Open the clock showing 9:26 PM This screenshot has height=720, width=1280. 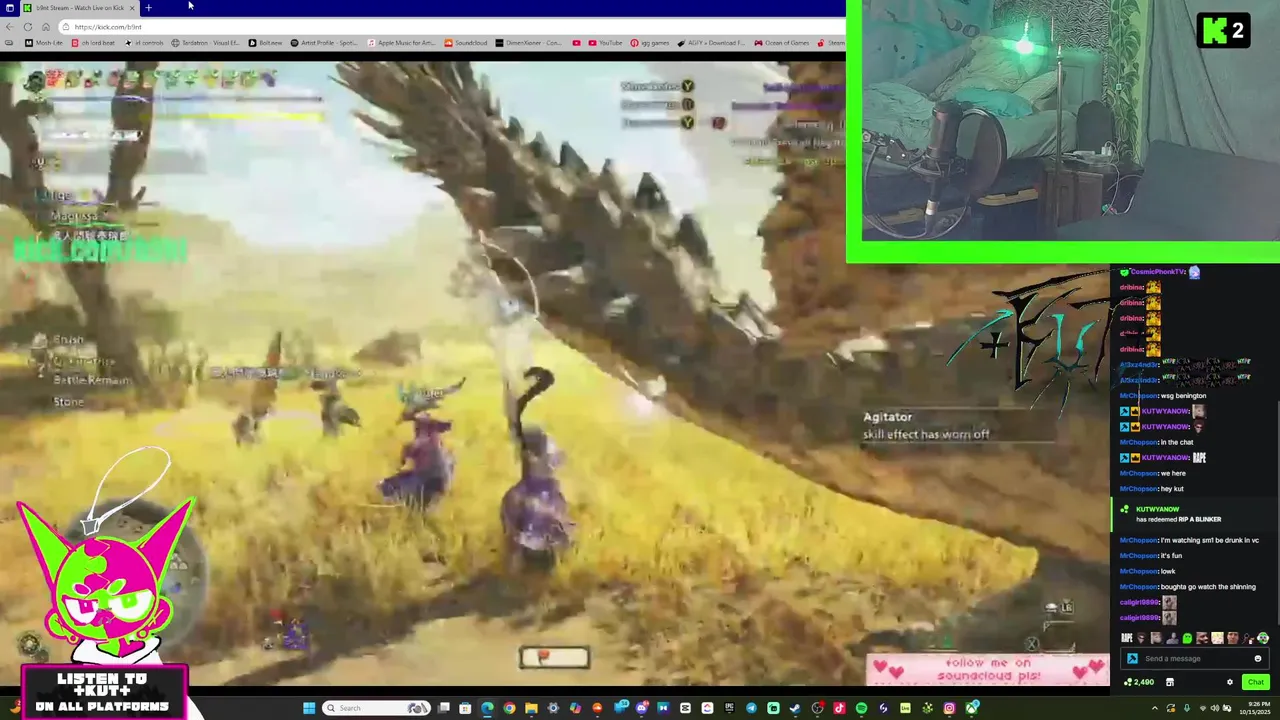pyautogui.click(x=1255, y=708)
